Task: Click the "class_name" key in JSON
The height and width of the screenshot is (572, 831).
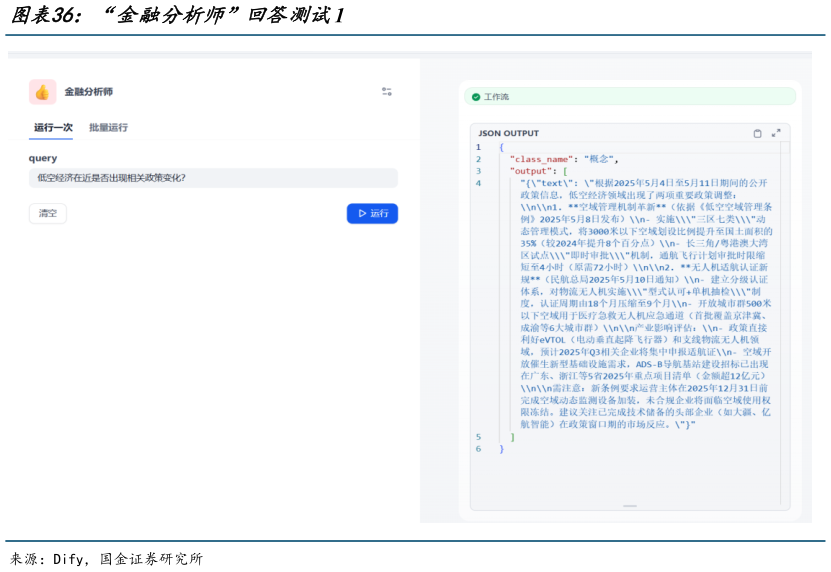Action: click(x=542, y=159)
